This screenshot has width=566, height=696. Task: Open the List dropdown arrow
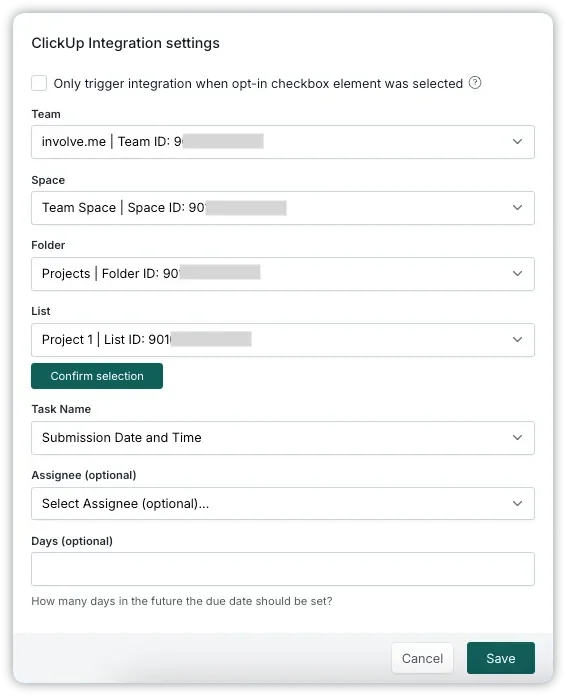pyautogui.click(x=517, y=340)
